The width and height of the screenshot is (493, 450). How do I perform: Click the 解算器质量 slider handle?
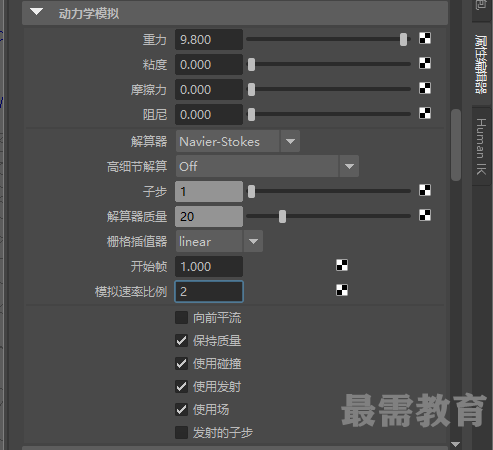click(x=282, y=216)
